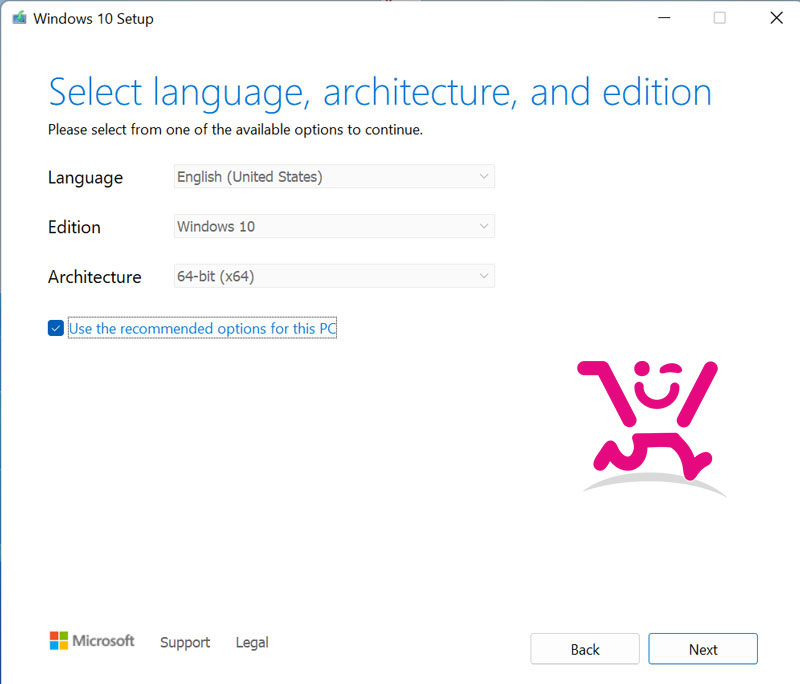The width and height of the screenshot is (800, 684).
Task: Click the Architecture field label
Action: tap(94, 276)
